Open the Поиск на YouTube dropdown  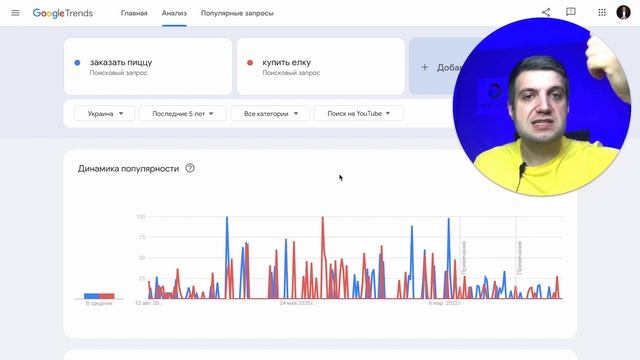click(358, 113)
